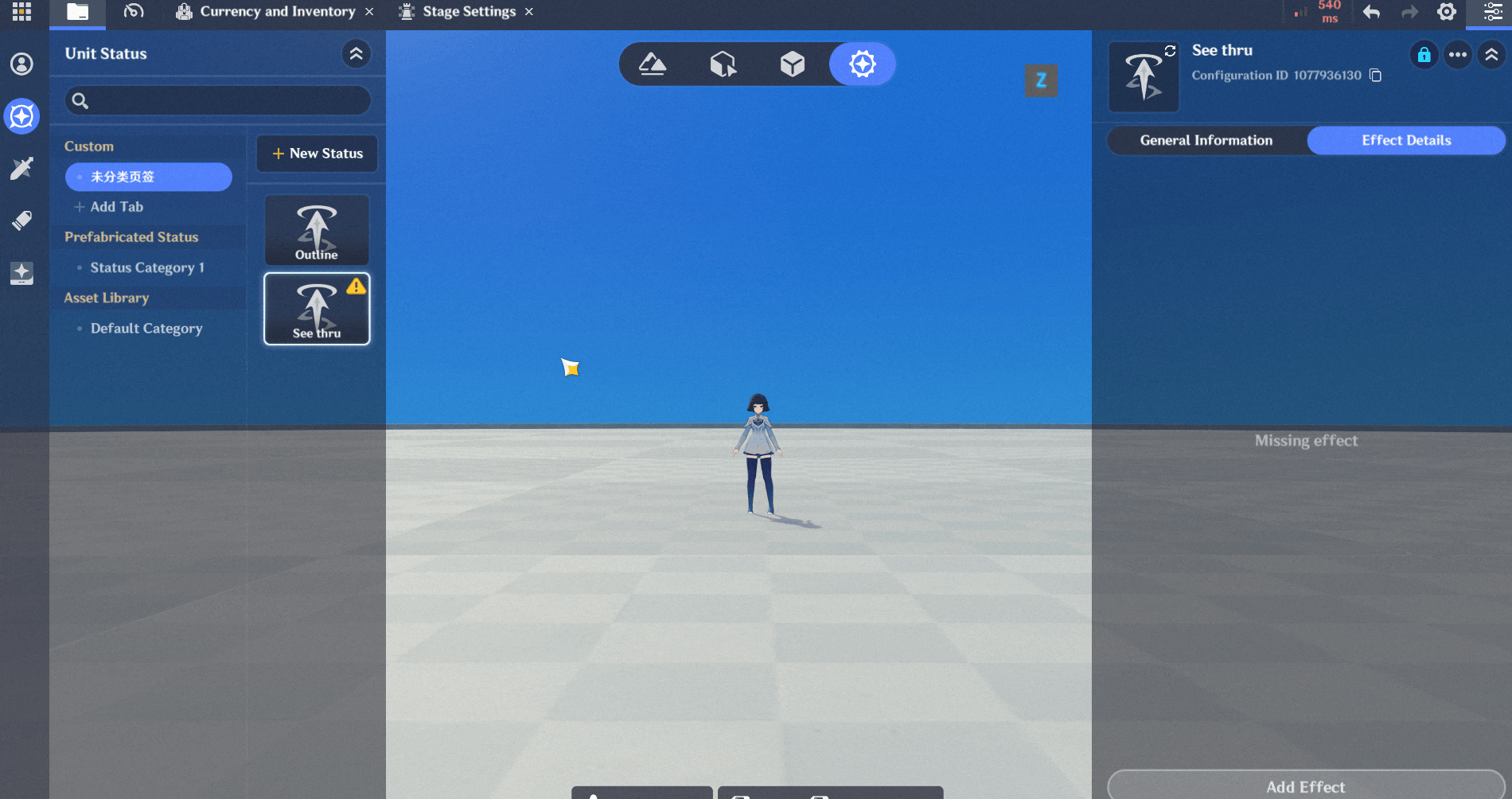1512x799 pixels.
Task: Open the three-dots more options menu
Action: coord(1458,54)
